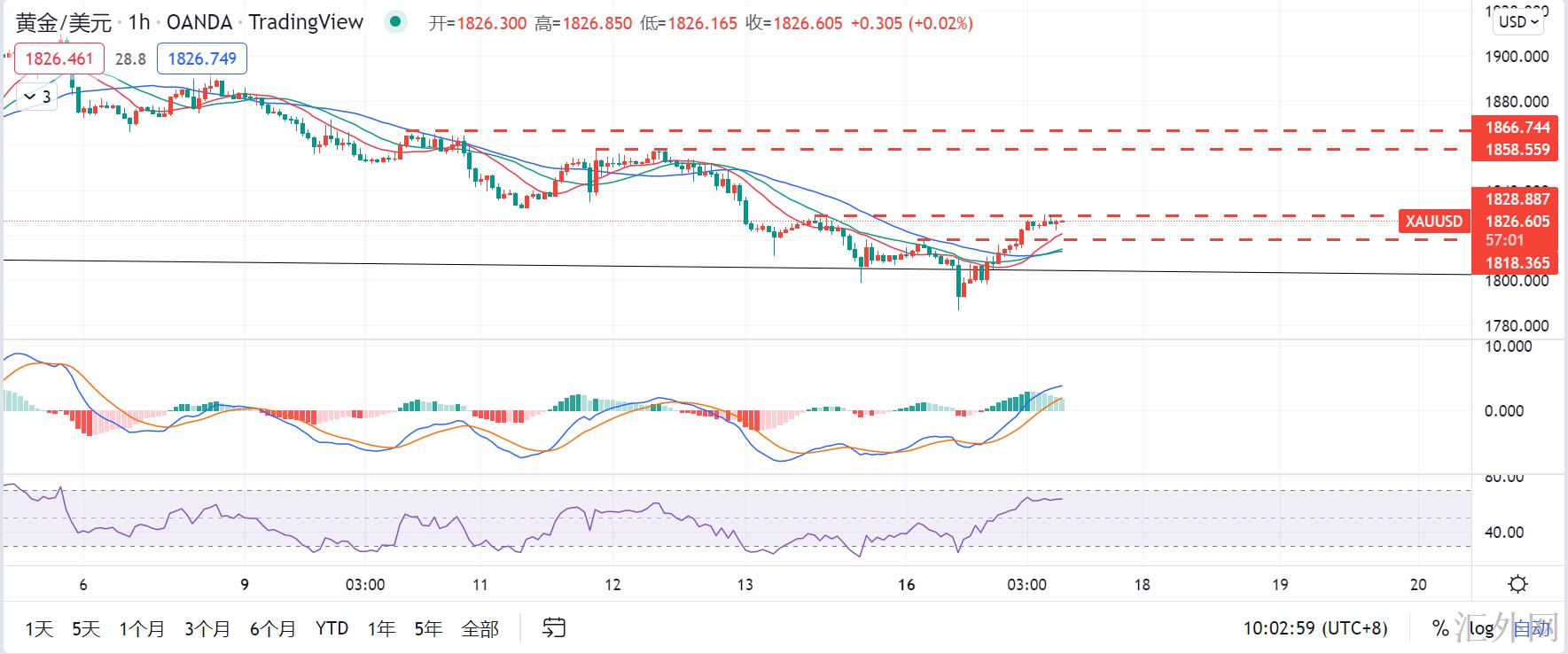Click the green market status dot
The height and width of the screenshot is (654, 1568).
394,22
